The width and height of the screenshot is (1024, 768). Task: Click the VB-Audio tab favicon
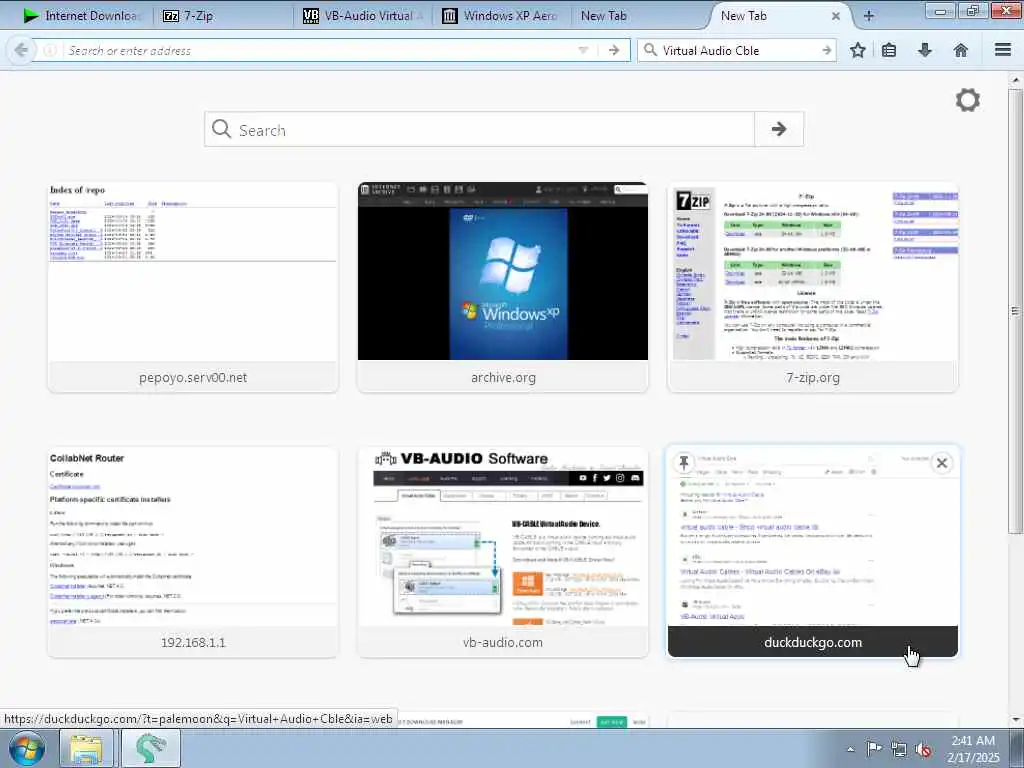[312, 16]
